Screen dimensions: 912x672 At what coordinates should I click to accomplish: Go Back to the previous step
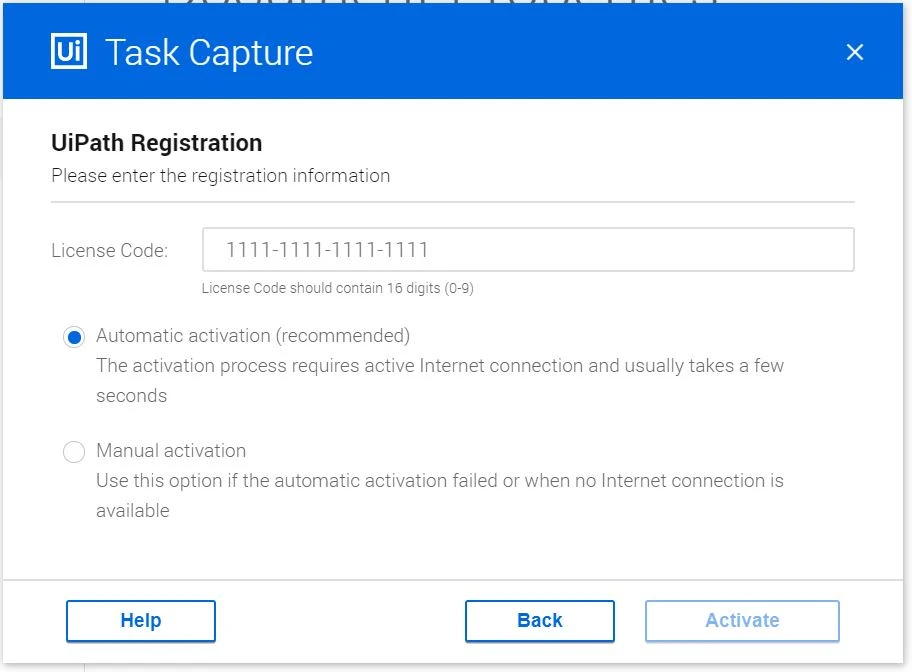(x=540, y=621)
